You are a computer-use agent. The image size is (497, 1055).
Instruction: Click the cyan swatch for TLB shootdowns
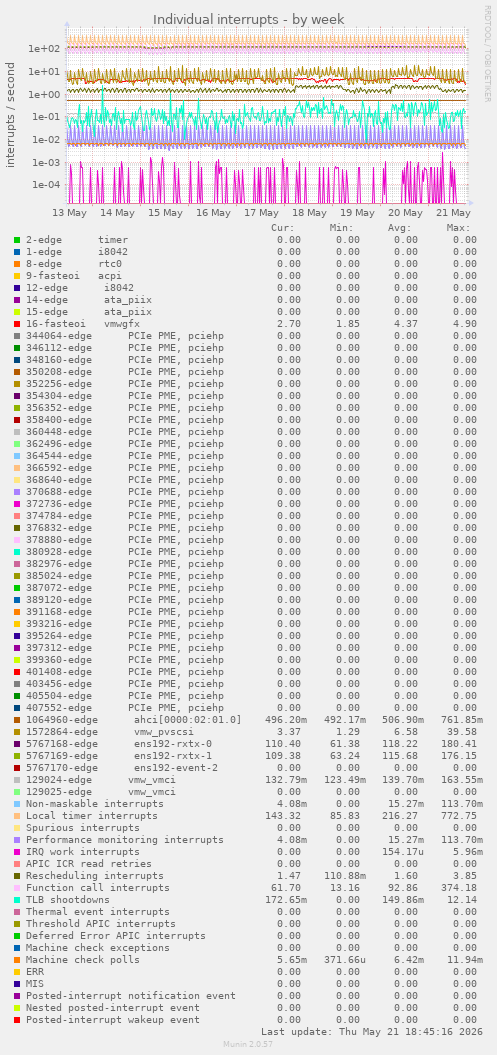click(17, 900)
